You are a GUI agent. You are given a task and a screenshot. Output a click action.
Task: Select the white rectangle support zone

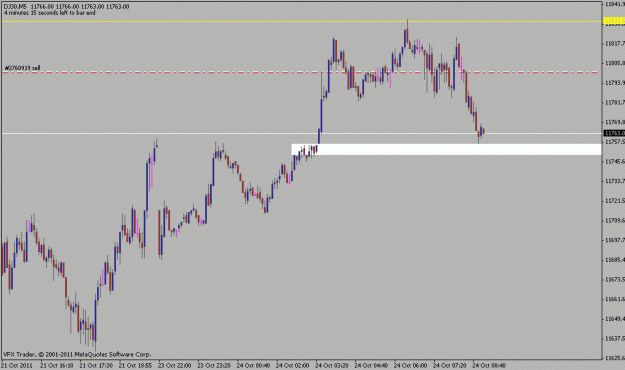446,150
